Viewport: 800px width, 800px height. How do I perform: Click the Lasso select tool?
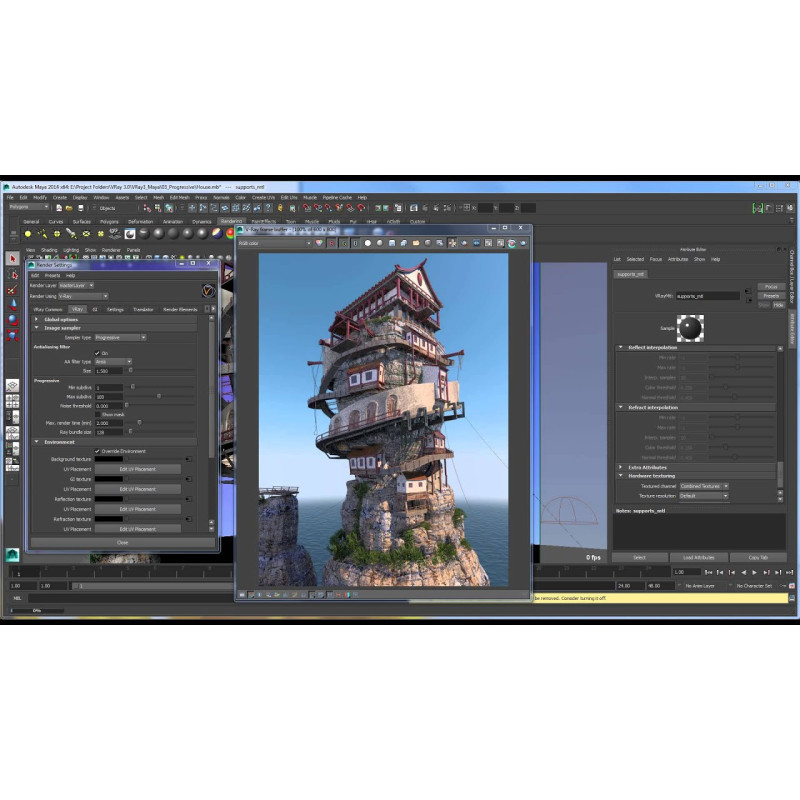13,274
